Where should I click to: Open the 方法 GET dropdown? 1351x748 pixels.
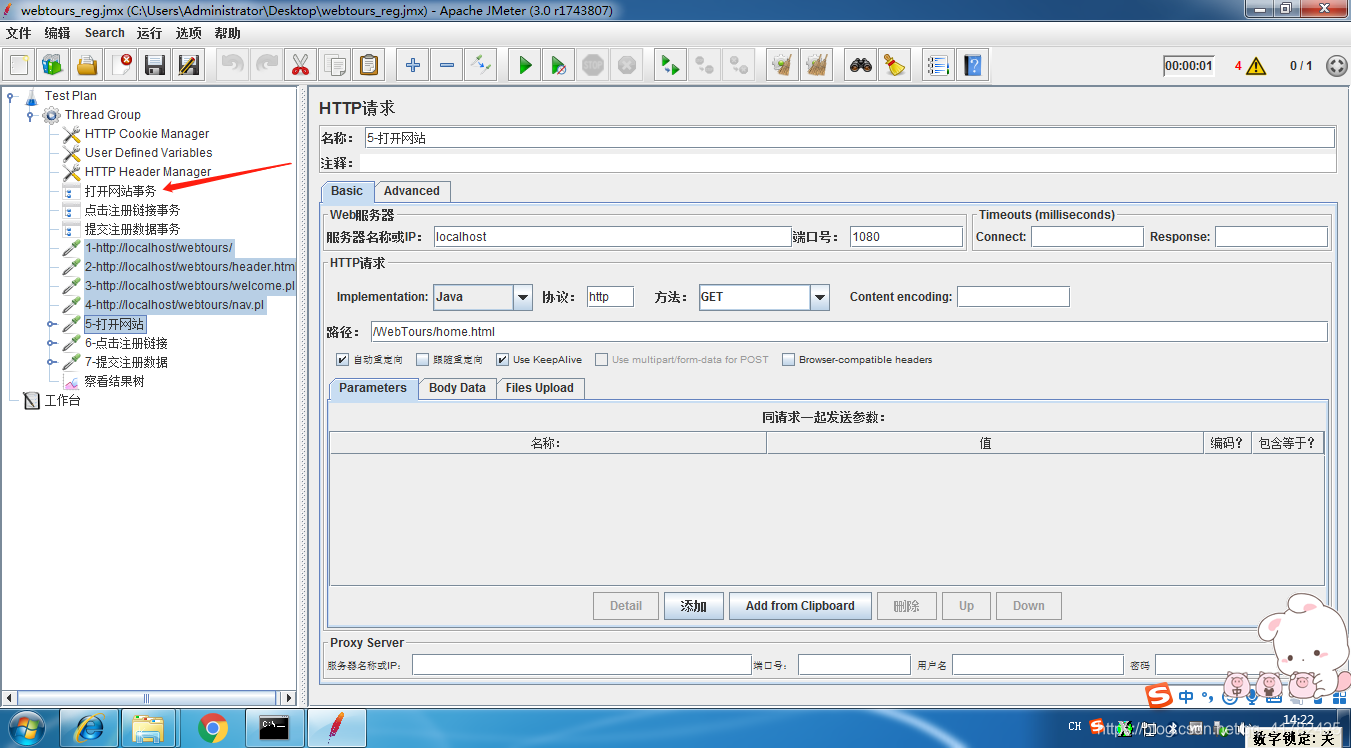[820, 297]
